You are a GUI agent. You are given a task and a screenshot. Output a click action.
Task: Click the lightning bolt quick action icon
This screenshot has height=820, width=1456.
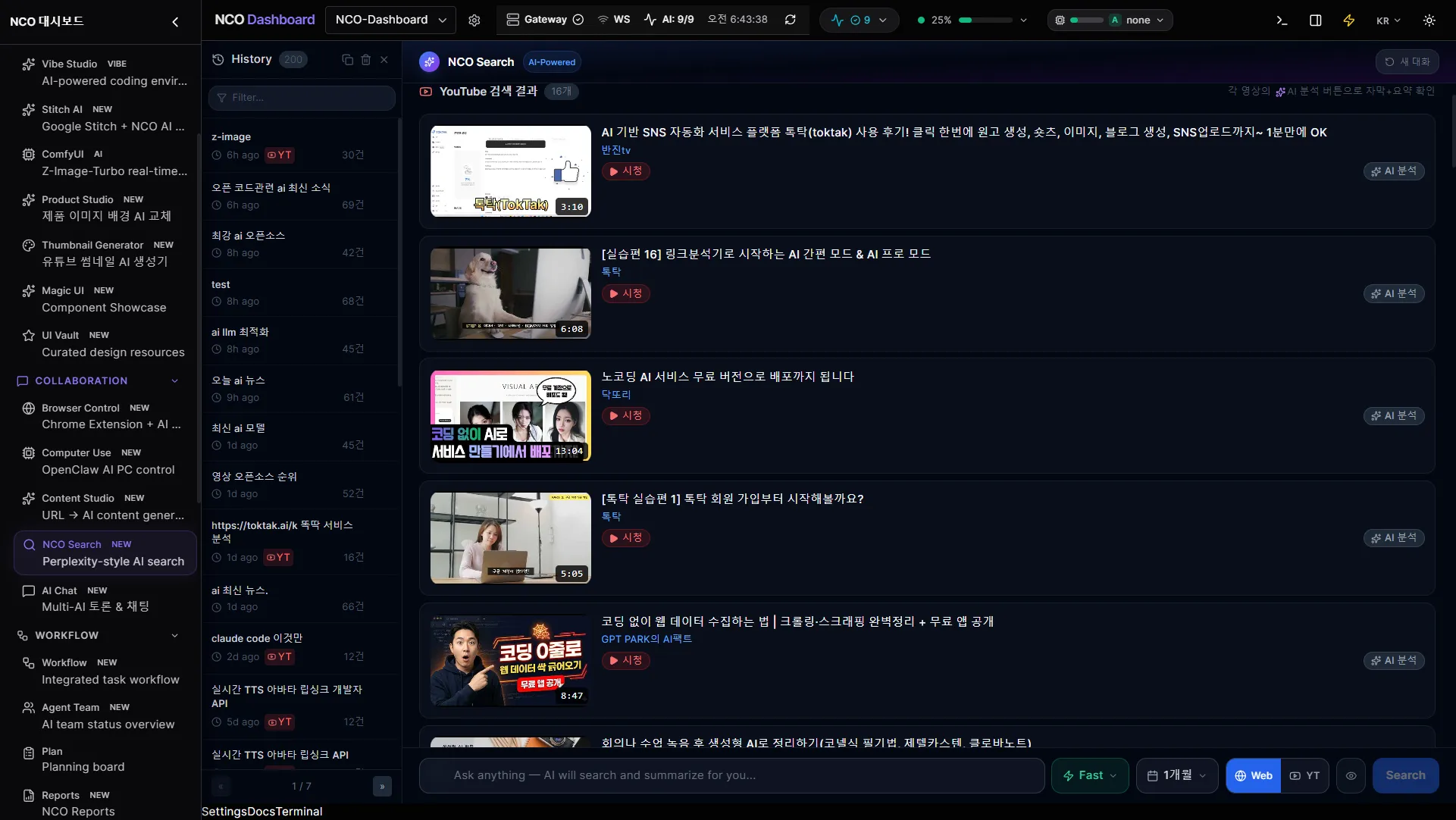coord(1349,20)
